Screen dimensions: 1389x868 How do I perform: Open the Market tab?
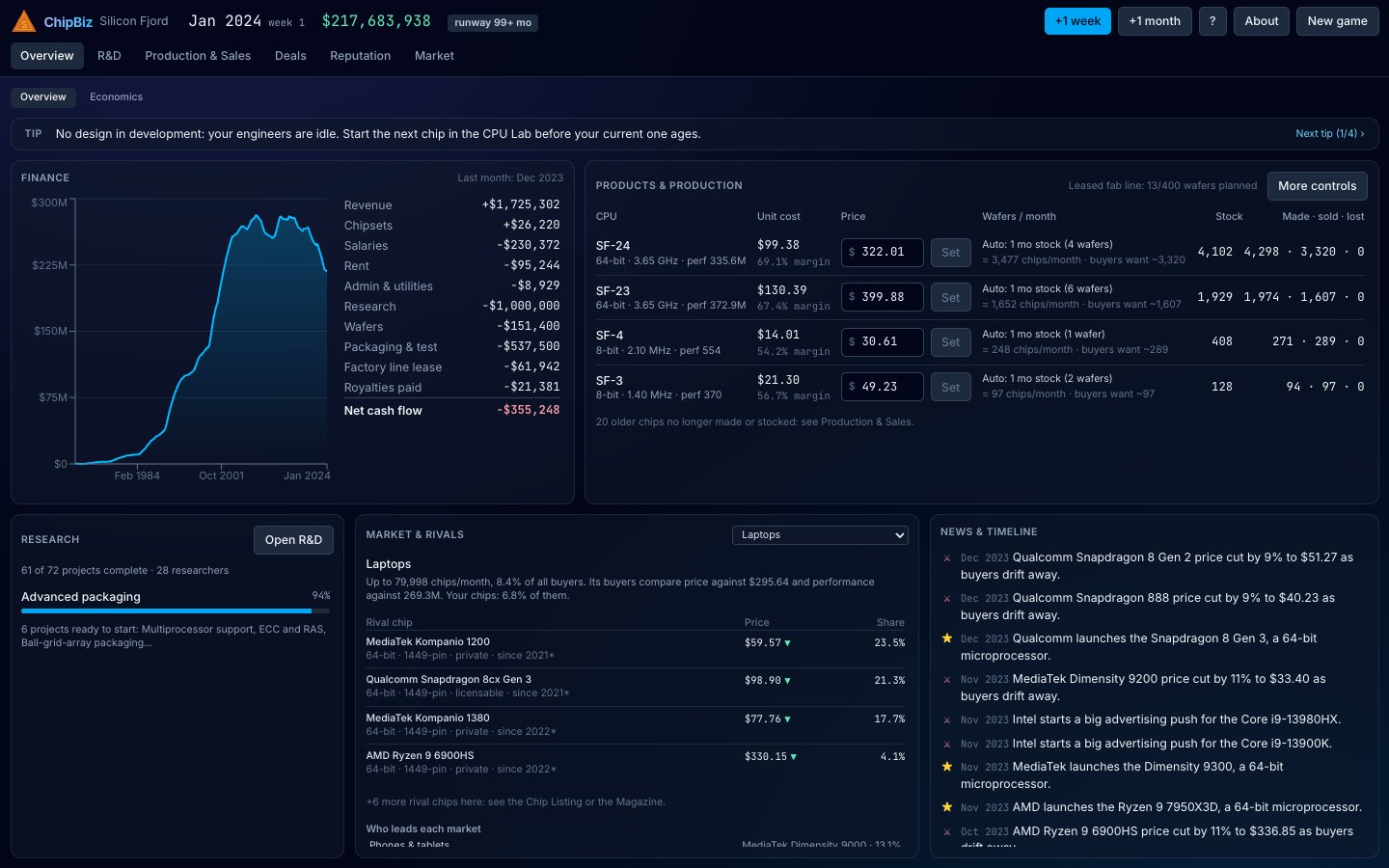tap(434, 56)
